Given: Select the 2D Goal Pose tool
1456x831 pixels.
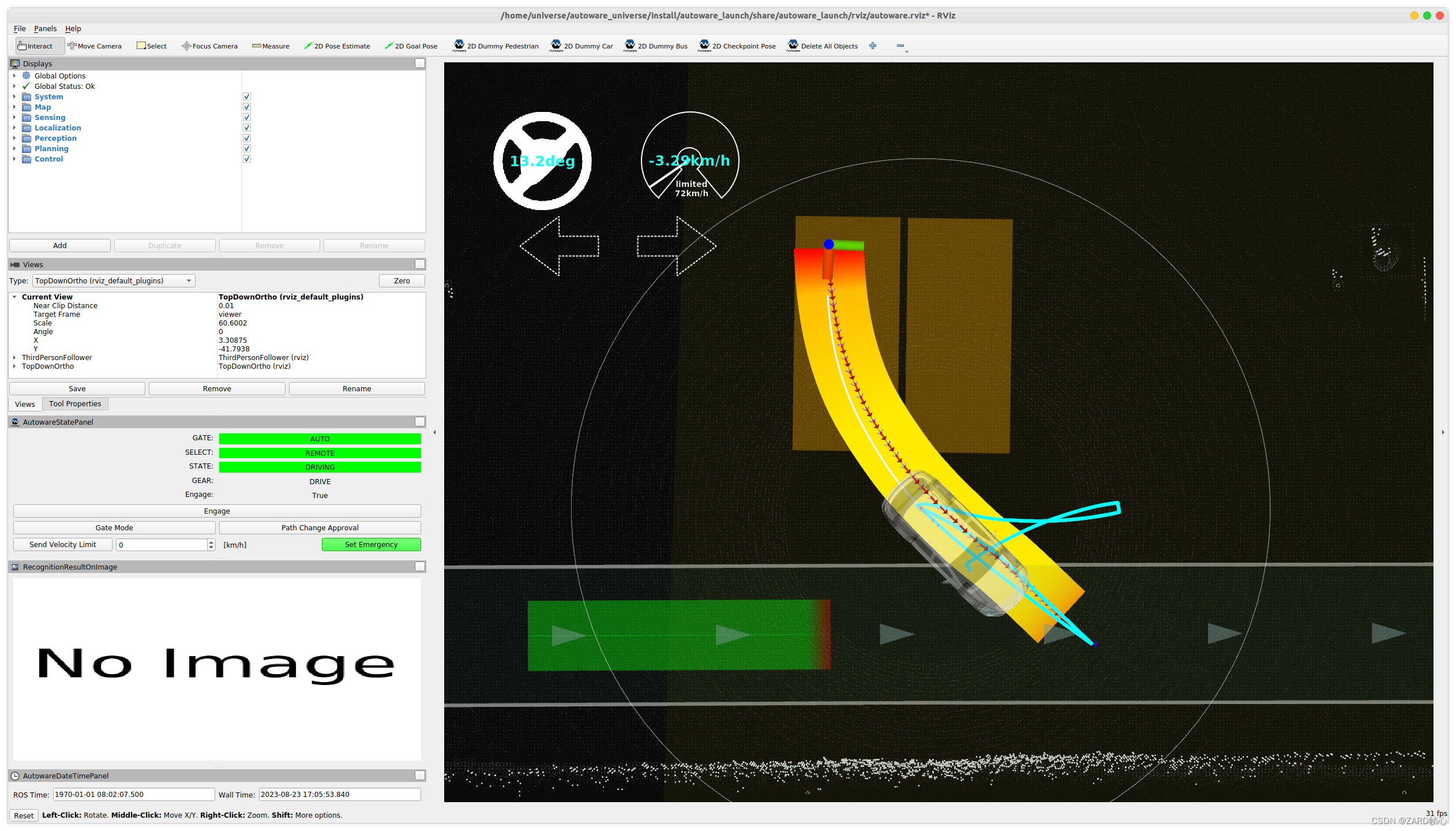Looking at the screenshot, I should [x=411, y=46].
